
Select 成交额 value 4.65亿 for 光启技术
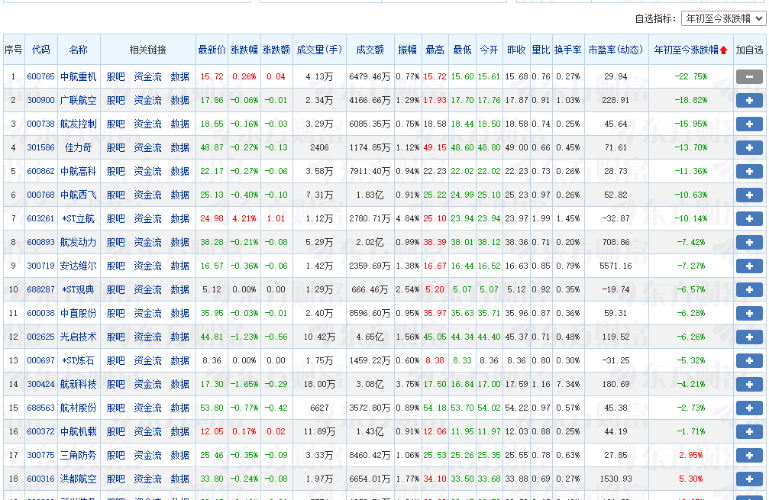click(370, 337)
